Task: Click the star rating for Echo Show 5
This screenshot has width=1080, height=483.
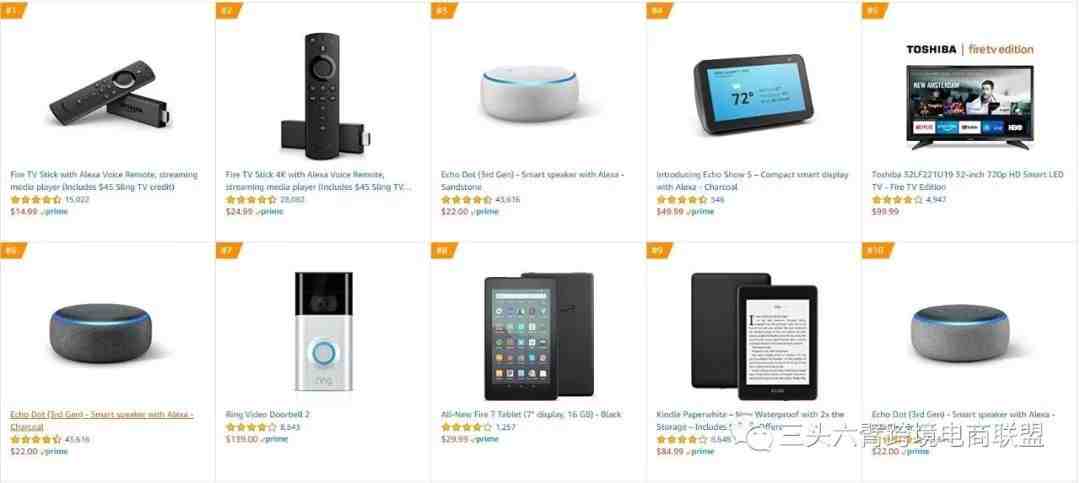Action: click(x=682, y=200)
